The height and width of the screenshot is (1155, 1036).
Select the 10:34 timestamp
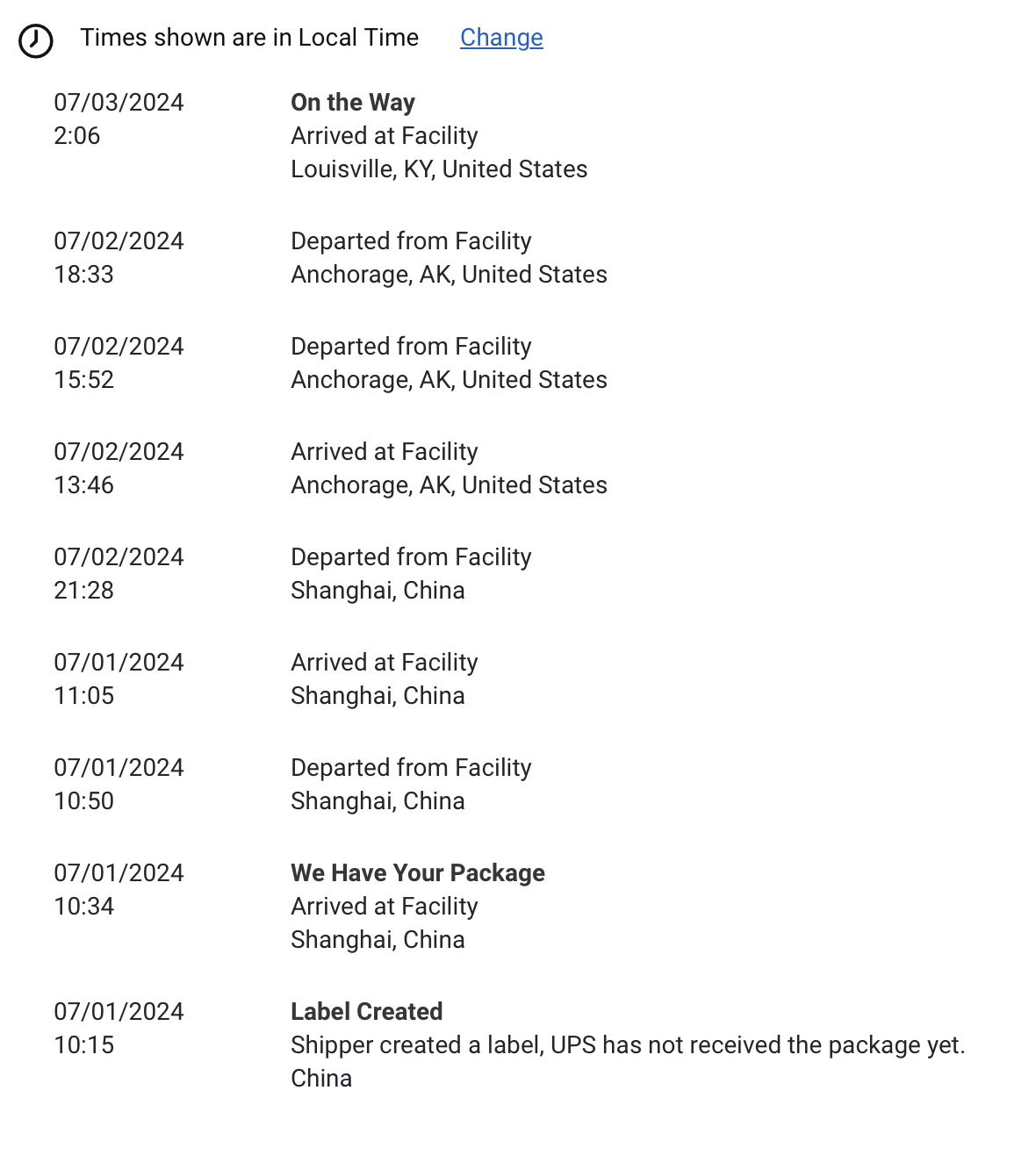pos(84,907)
